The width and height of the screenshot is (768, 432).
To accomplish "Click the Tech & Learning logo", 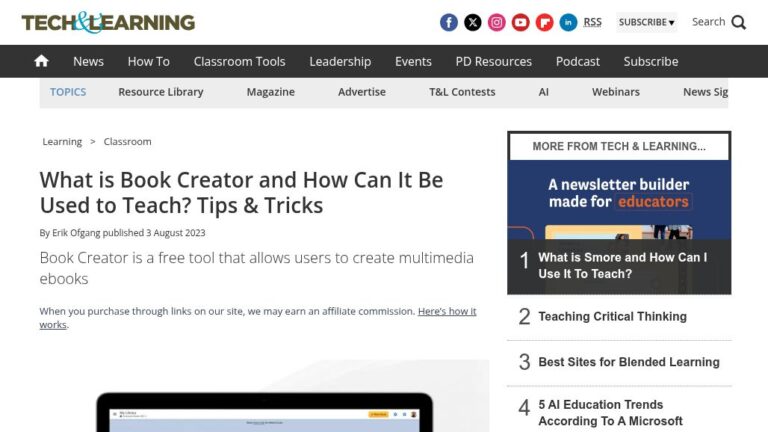I will tap(108, 23).
